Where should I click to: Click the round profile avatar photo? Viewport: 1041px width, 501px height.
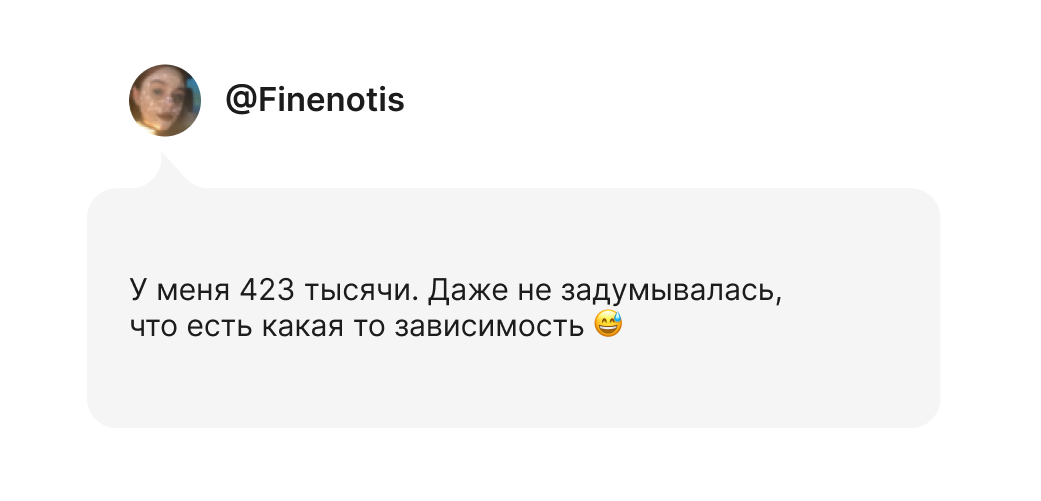tap(165, 101)
